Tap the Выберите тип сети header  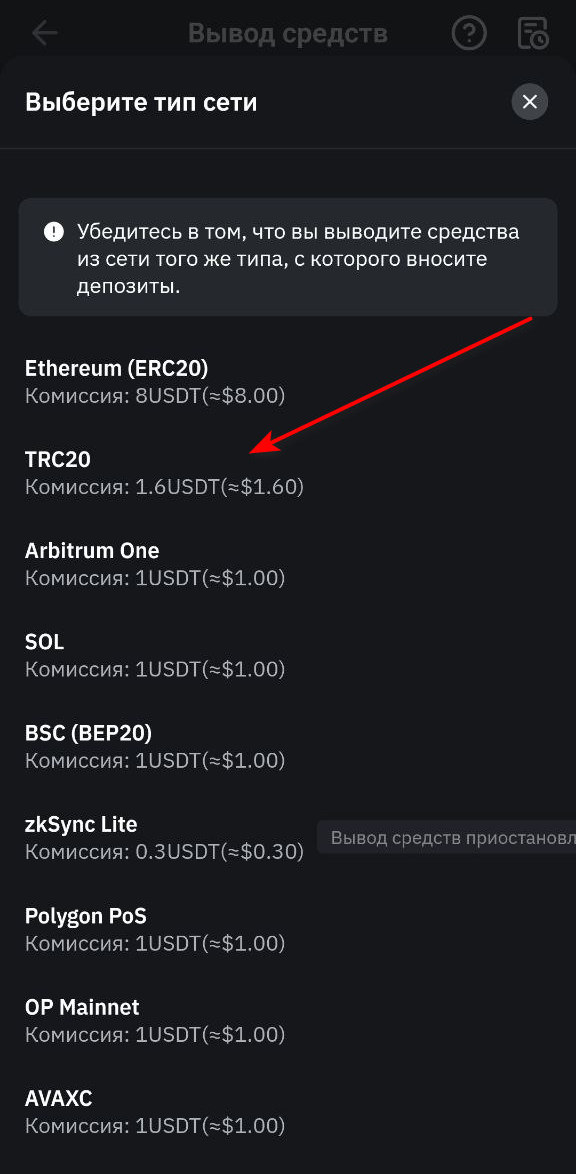coord(139,101)
